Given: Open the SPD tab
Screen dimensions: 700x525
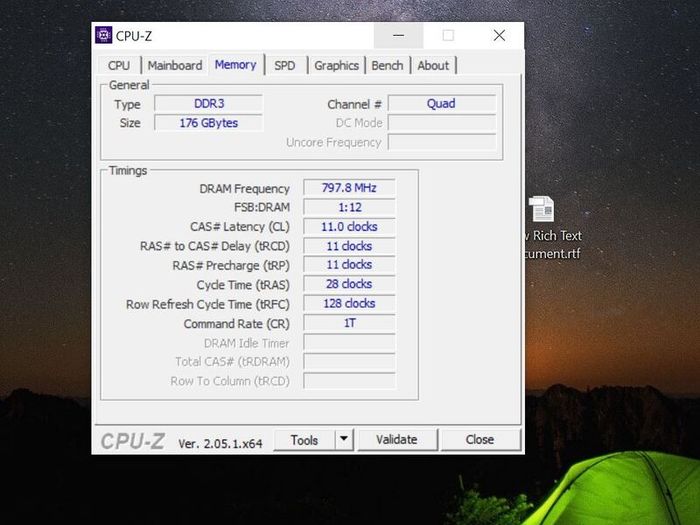Looking at the screenshot, I should pyautogui.click(x=285, y=66).
